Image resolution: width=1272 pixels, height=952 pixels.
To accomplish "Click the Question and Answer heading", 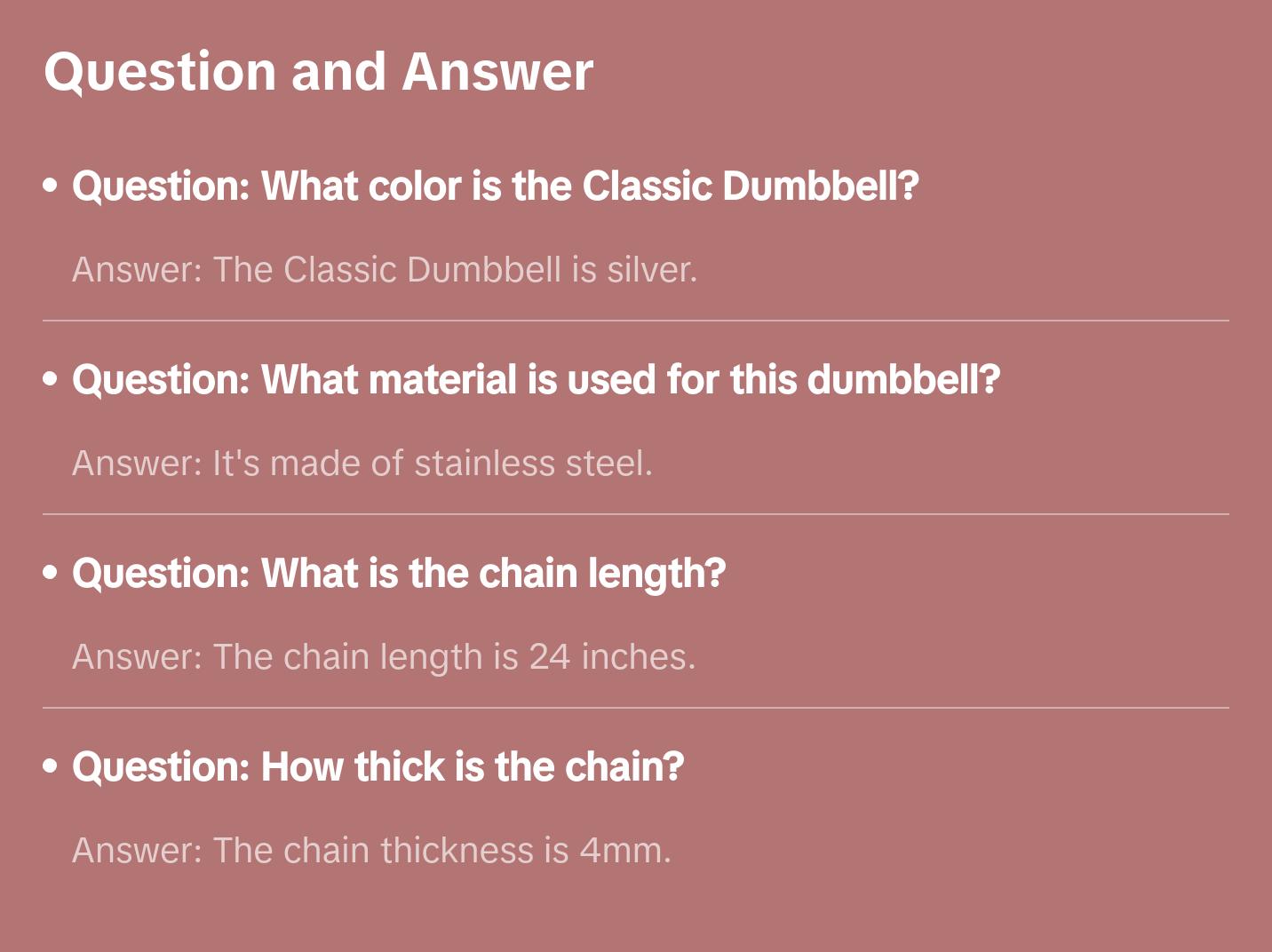I will [x=318, y=72].
